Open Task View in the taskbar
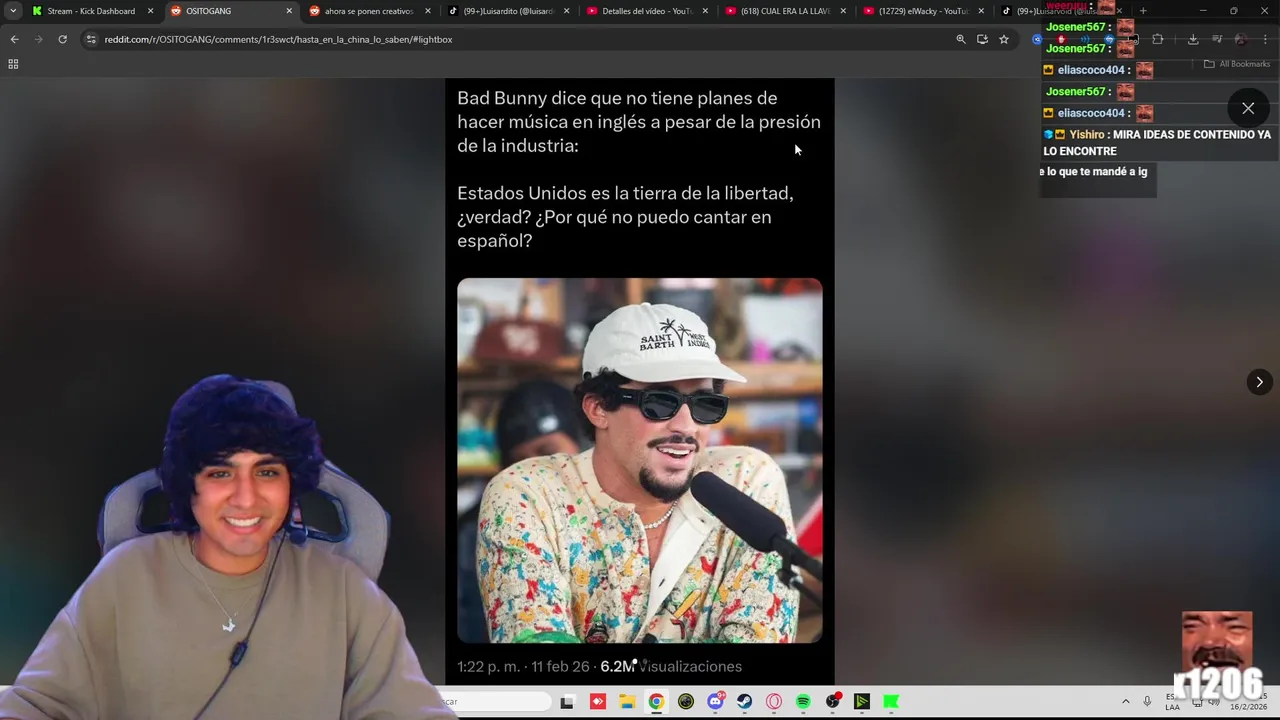This screenshot has width=1280, height=720. pos(567,702)
